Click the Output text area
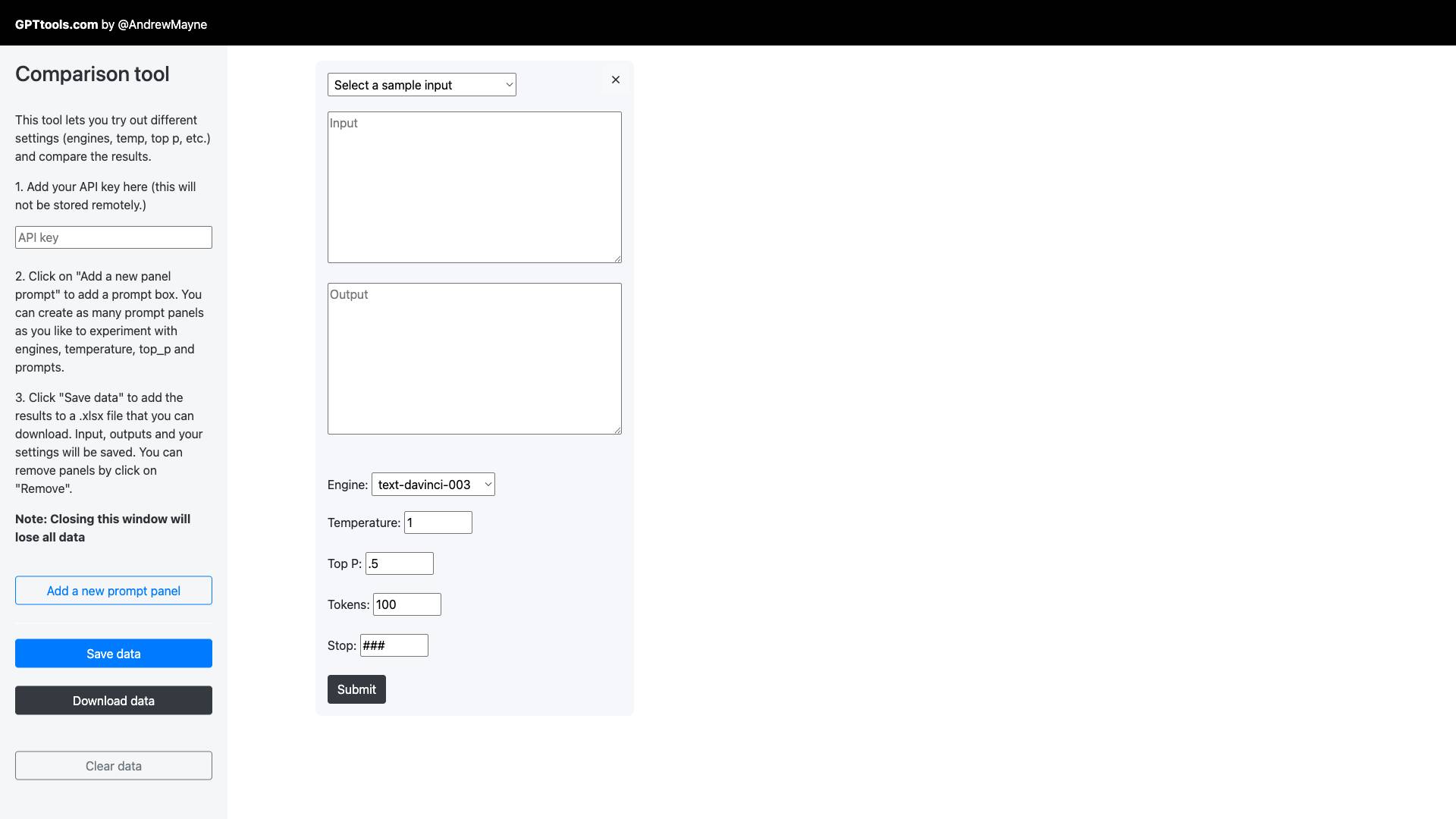This screenshot has width=1456, height=819. (474, 359)
